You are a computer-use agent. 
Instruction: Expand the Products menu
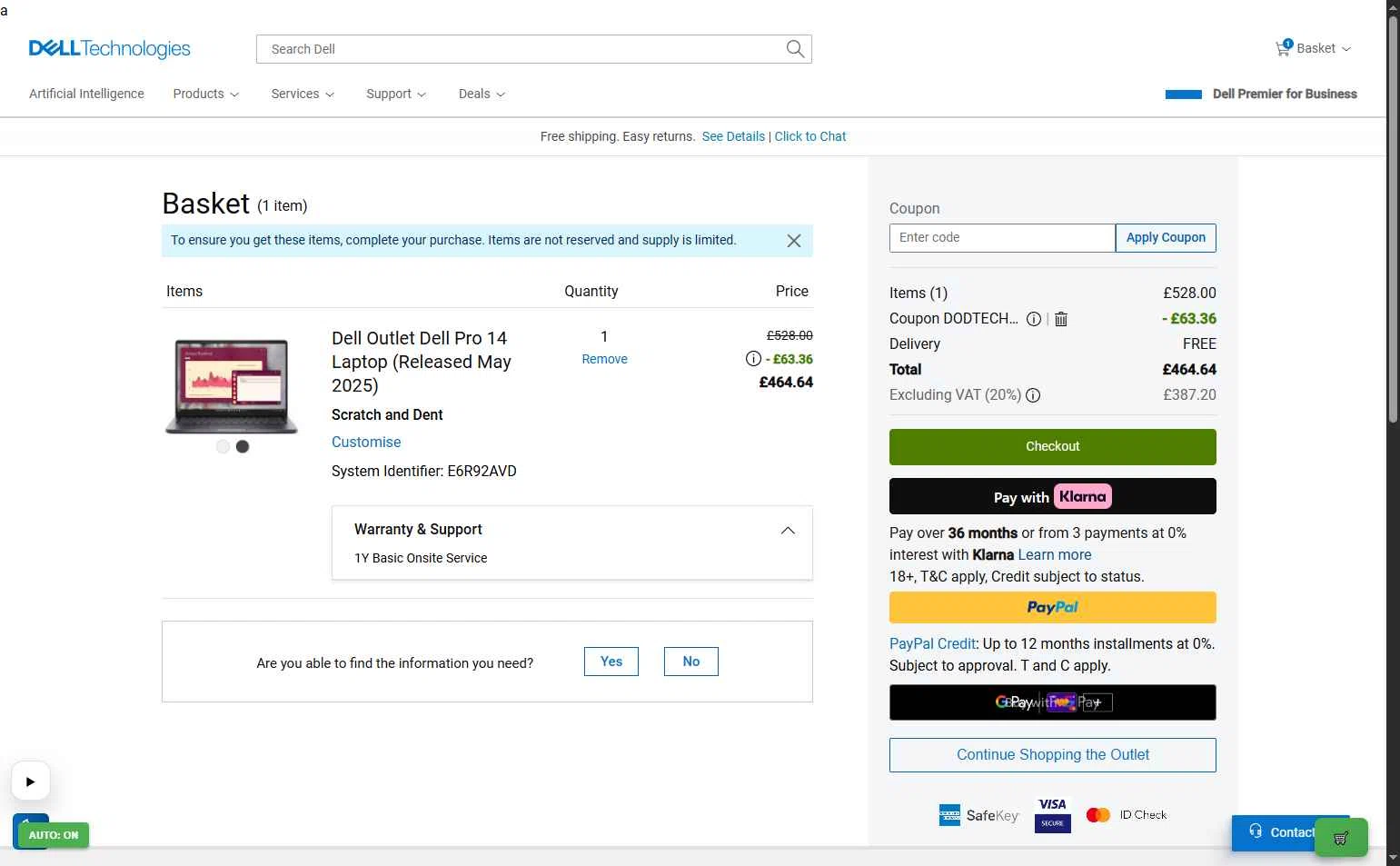click(x=206, y=94)
